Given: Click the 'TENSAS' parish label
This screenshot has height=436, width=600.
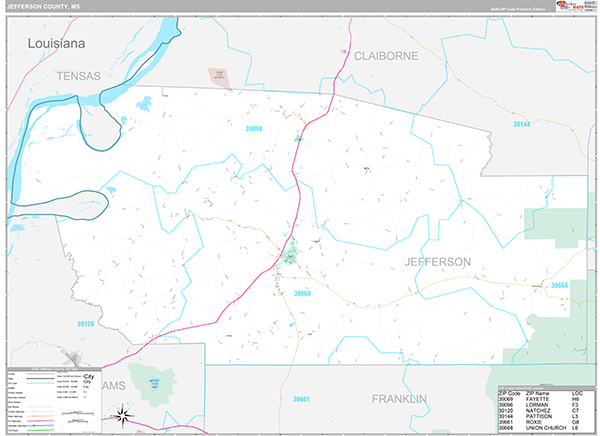Looking at the screenshot, I should 79,76.
